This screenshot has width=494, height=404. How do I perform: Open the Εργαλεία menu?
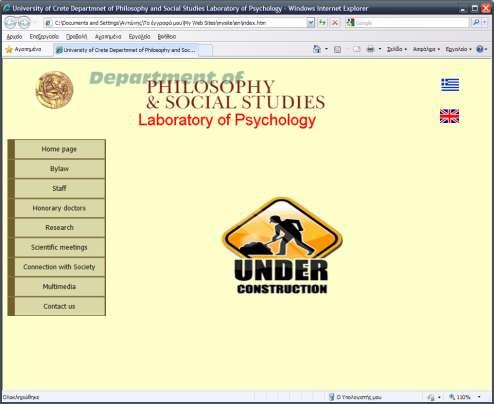point(139,37)
